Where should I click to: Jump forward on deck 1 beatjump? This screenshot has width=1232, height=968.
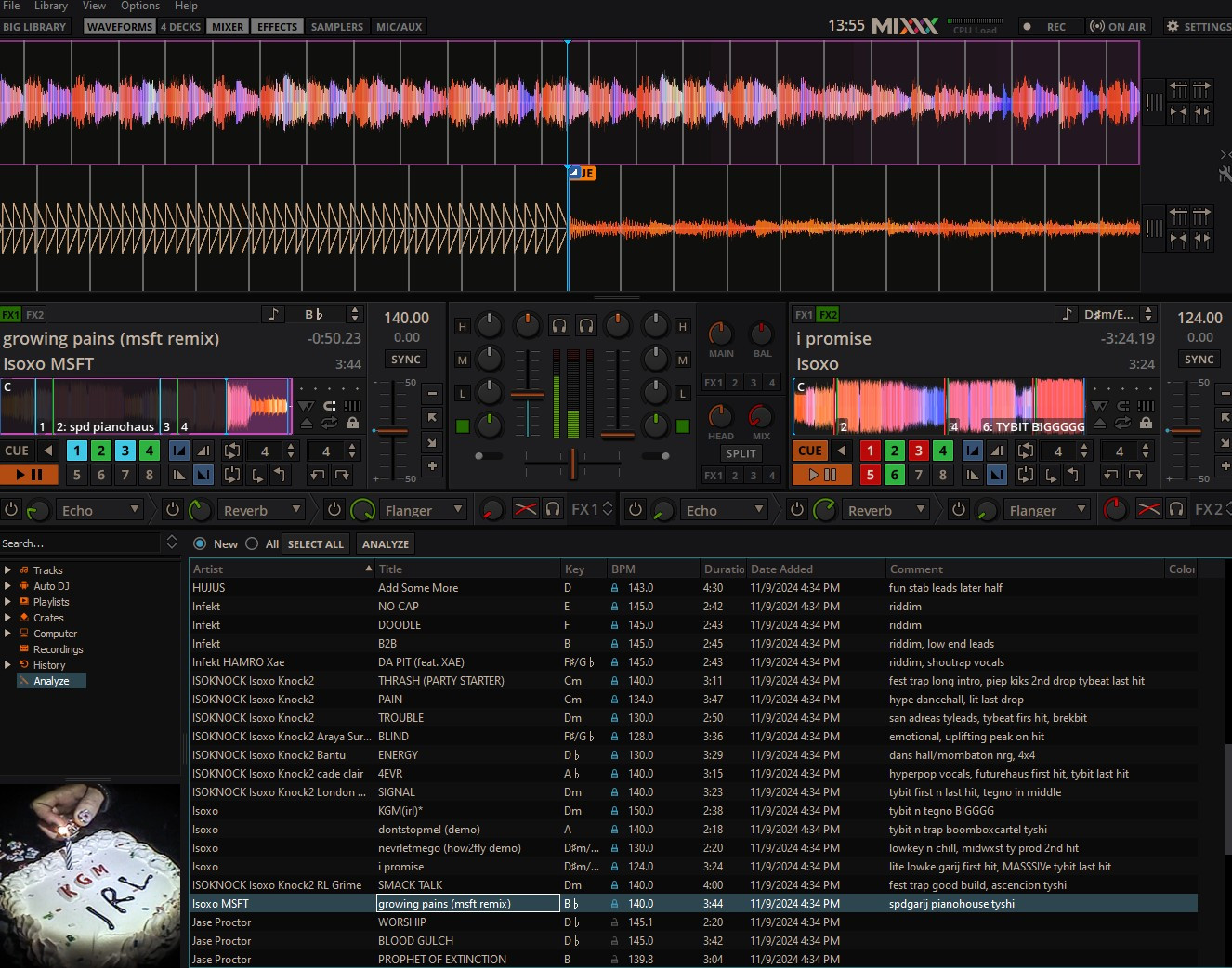point(342,475)
